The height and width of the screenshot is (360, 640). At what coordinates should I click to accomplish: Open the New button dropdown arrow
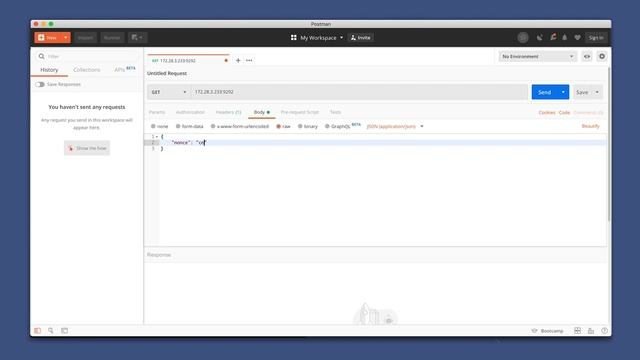[65, 38]
